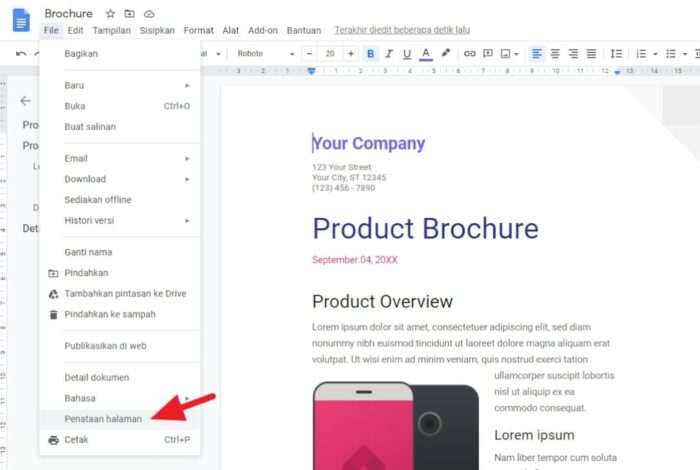Check the cloud save status icon

(149, 14)
